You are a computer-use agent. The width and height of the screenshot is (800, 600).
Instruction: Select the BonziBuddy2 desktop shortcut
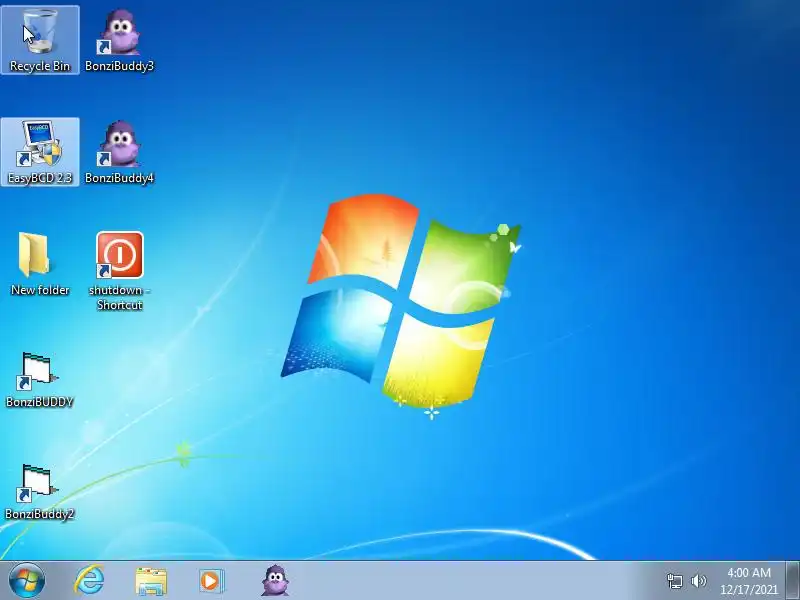pyautogui.click(x=40, y=491)
